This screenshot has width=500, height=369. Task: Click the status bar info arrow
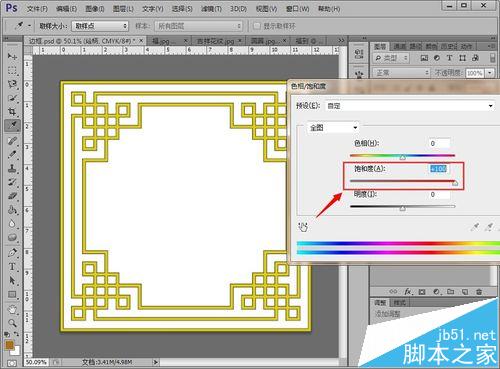(156, 362)
